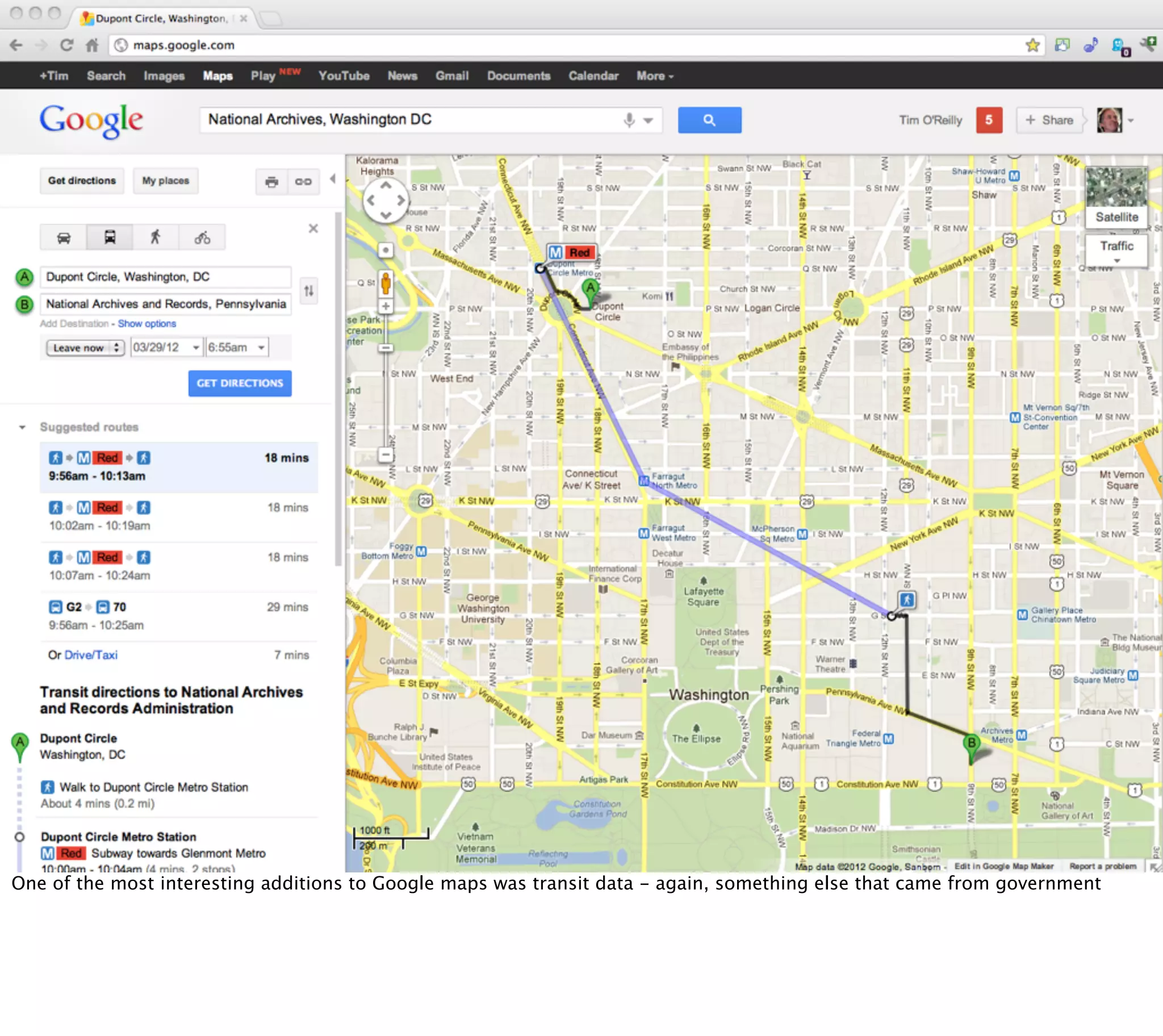The width and height of the screenshot is (1163, 1036).
Task: Select the 10:02am - 10:19am route
Action: click(179, 516)
